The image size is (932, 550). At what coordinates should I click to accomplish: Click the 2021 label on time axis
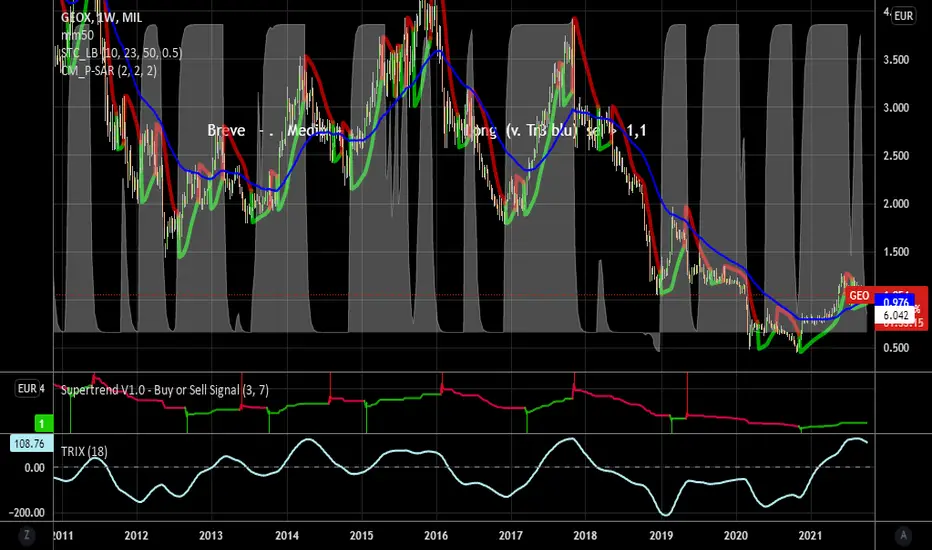(810, 535)
